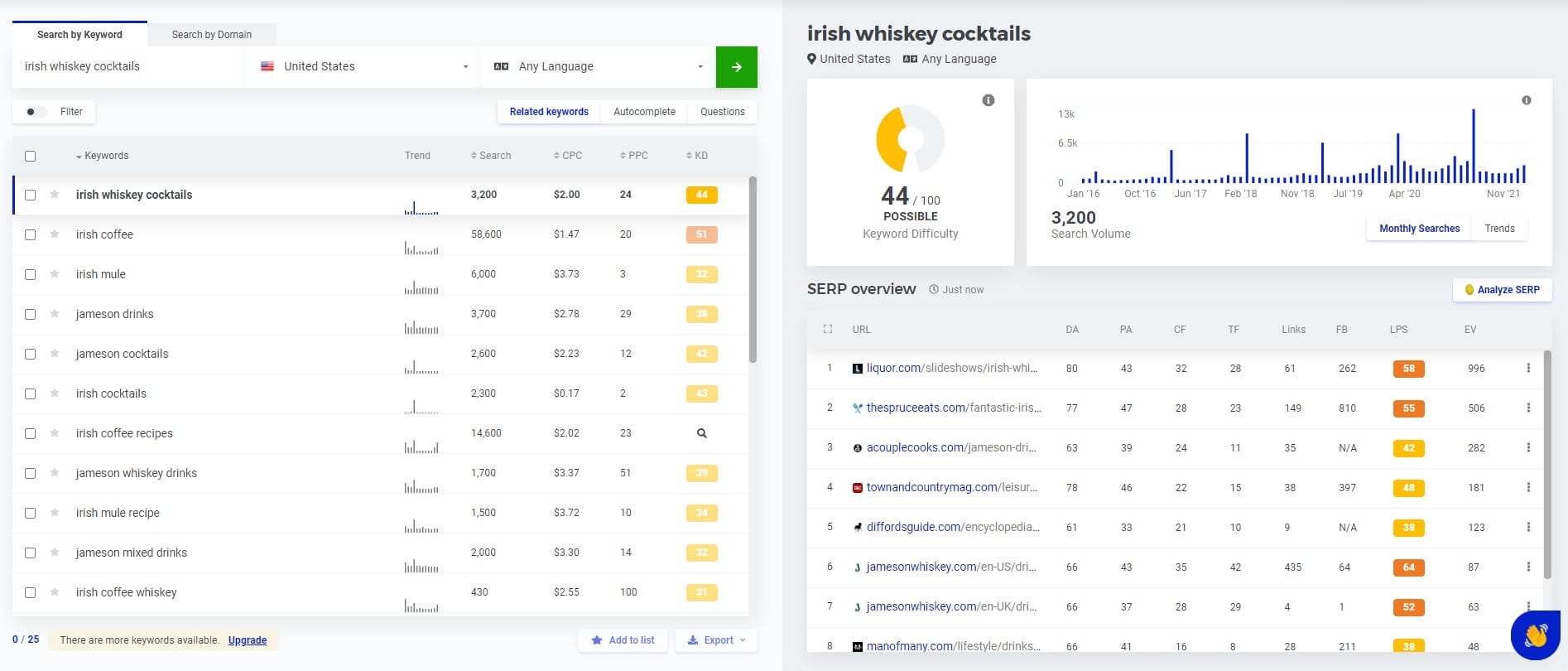This screenshot has width=1568, height=671.
Task: Open more options for liquor.com result
Action: click(x=1528, y=368)
